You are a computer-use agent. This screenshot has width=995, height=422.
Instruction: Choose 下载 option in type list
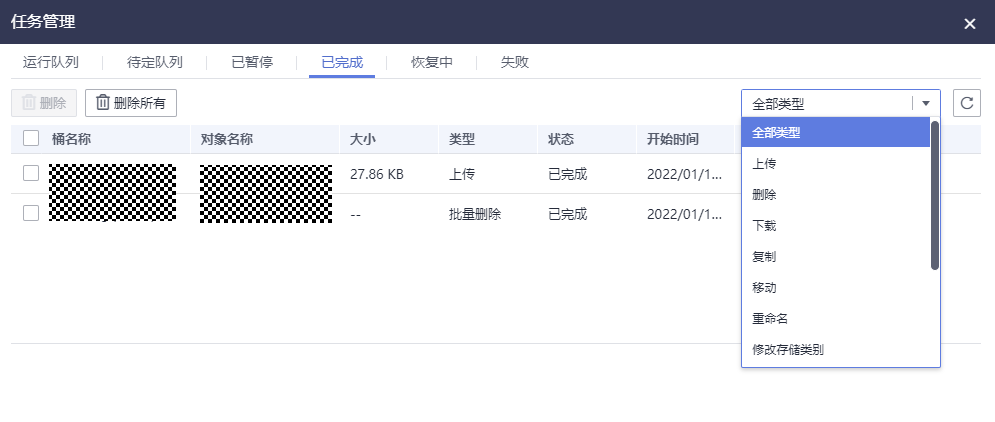[x=836, y=226]
